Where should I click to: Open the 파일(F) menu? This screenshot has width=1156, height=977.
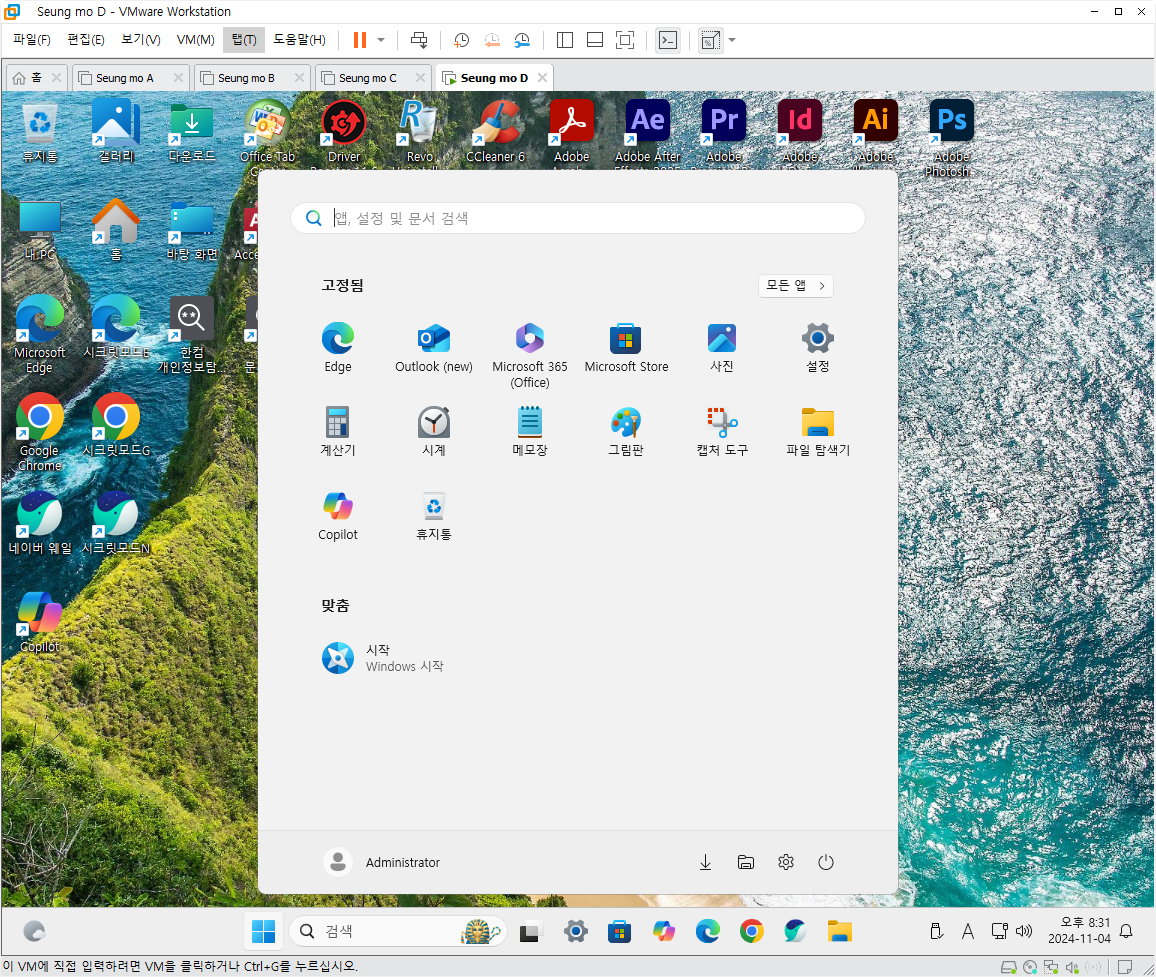[32, 40]
